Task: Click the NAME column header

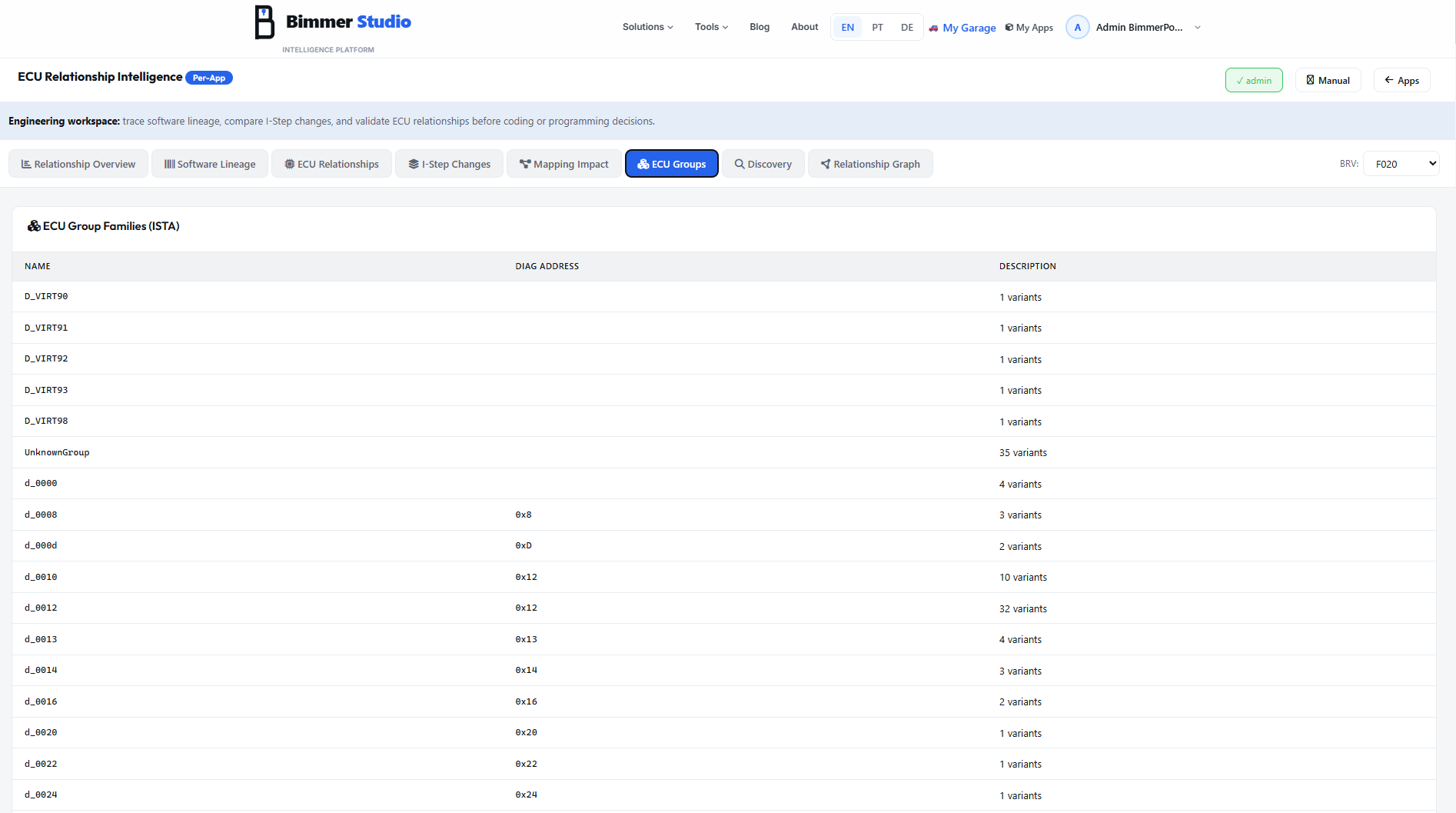Action: click(x=38, y=266)
